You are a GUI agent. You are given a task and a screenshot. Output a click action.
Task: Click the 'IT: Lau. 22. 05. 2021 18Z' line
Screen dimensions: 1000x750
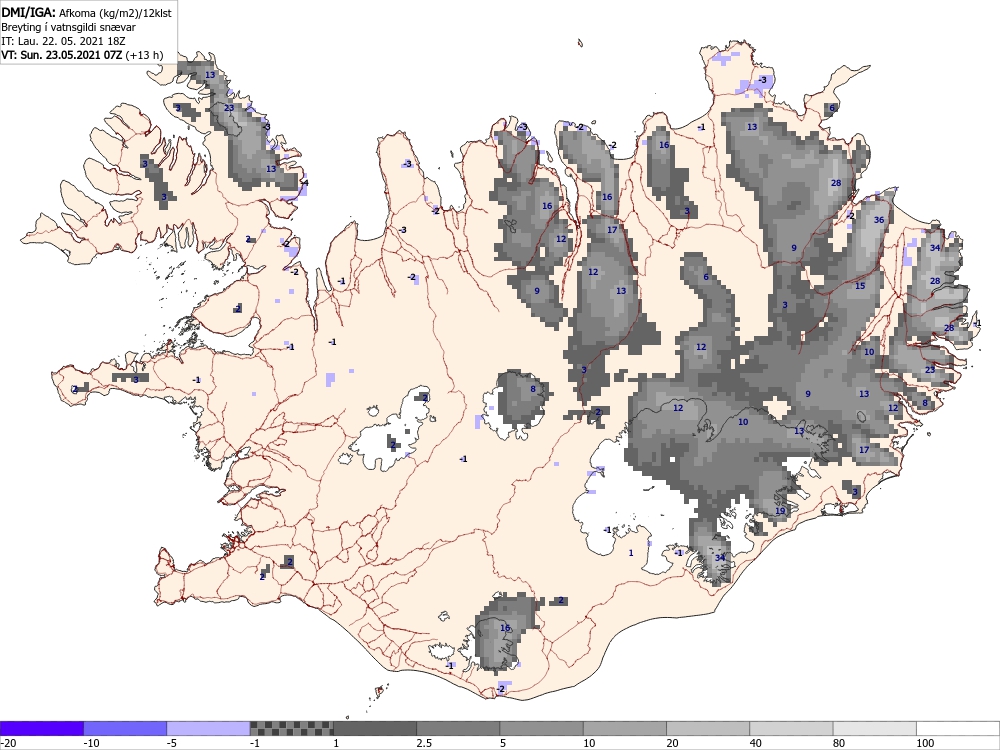tap(63, 41)
